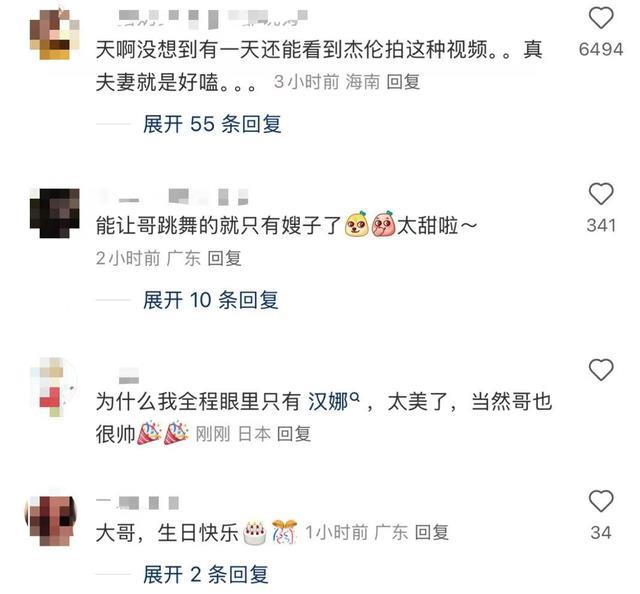Click the search icon beside 汉娜
The image size is (640, 594).
[355, 396]
